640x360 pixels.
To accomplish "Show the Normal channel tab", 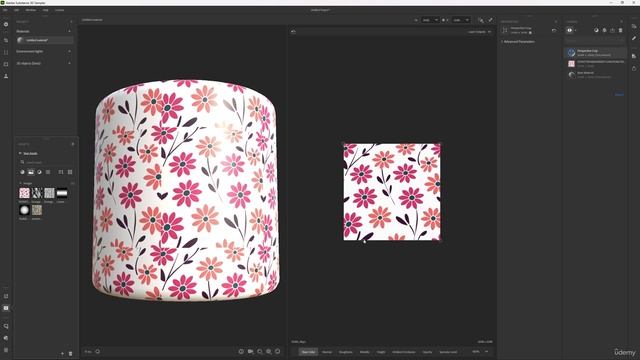I will 327,352.
